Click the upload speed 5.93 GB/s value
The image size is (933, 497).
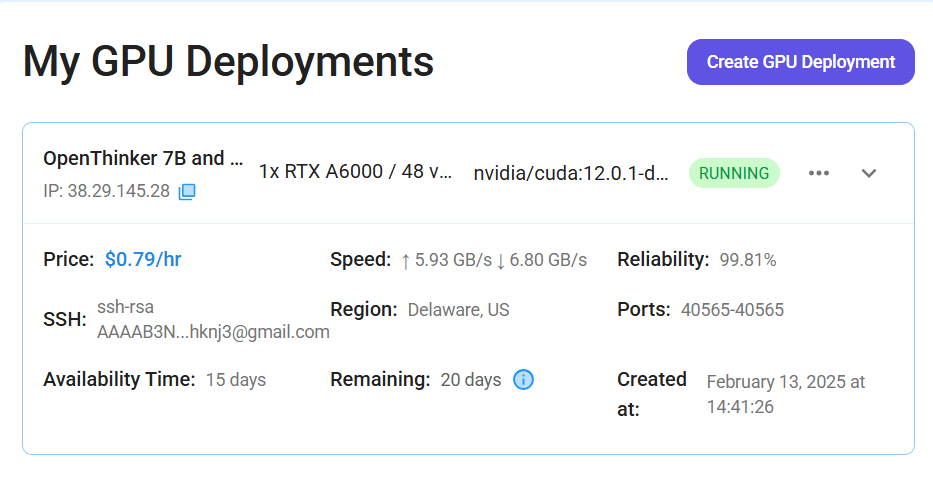(x=446, y=260)
